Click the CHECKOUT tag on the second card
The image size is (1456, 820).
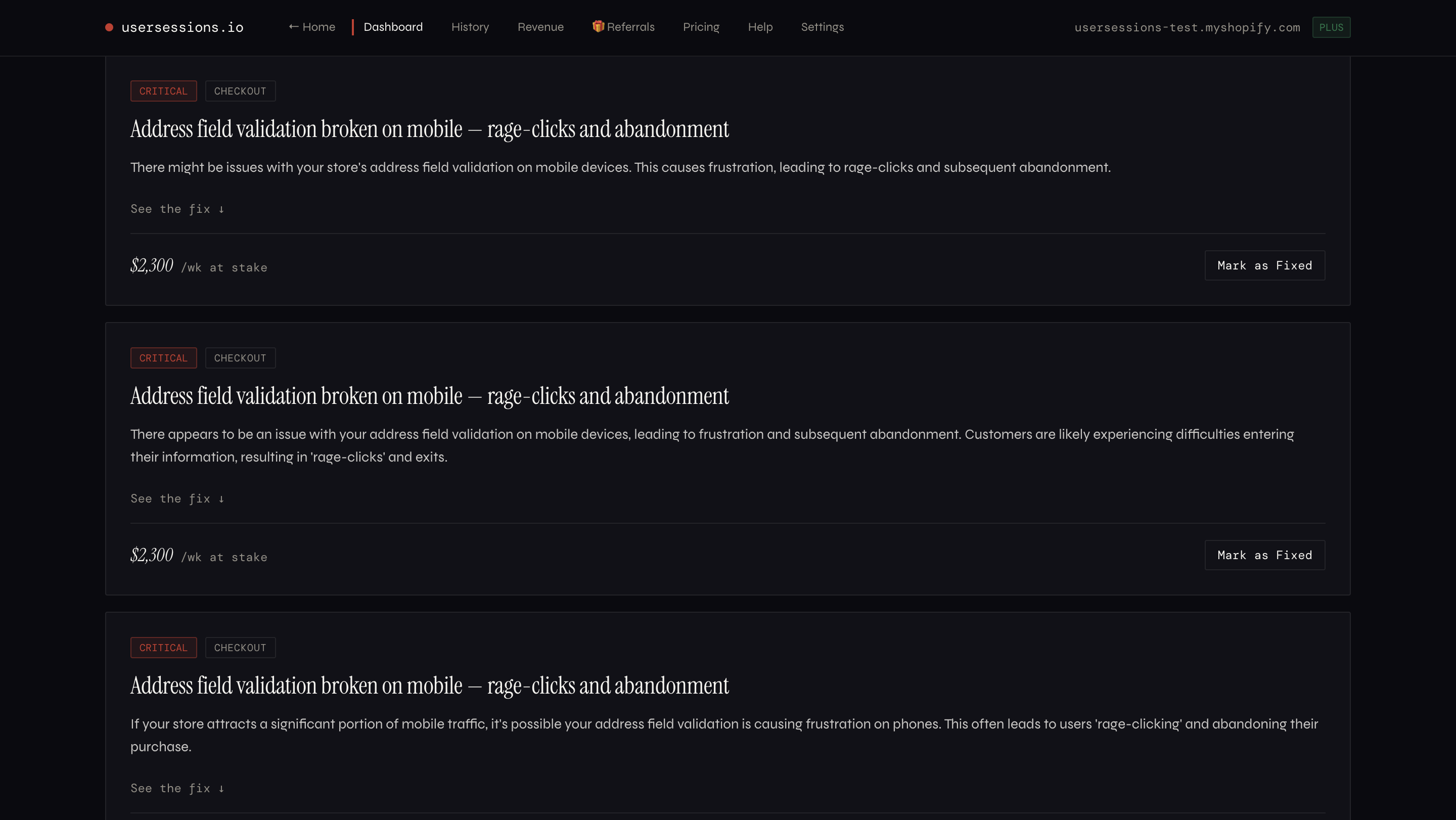(240, 358)
